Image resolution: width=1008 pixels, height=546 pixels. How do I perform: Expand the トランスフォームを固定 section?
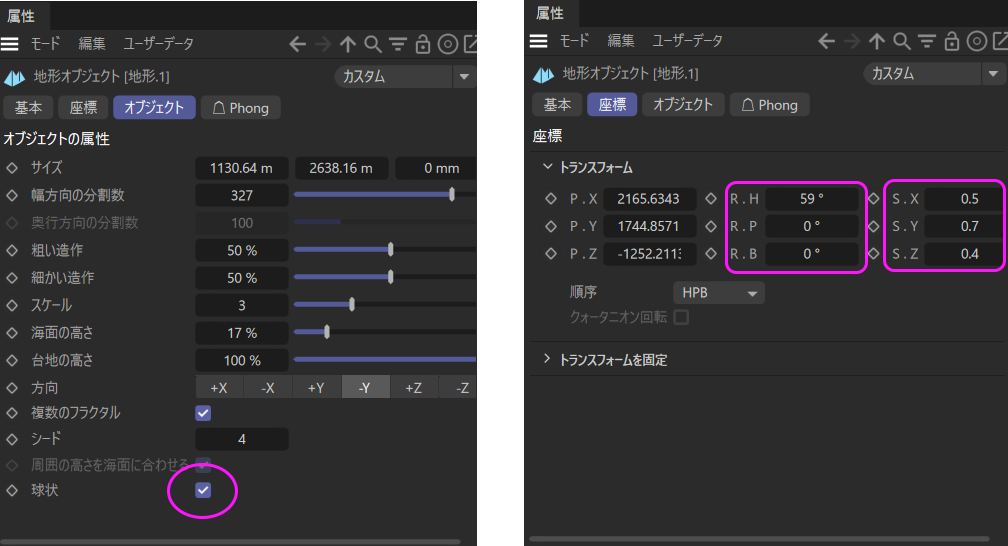coord(547,359)
